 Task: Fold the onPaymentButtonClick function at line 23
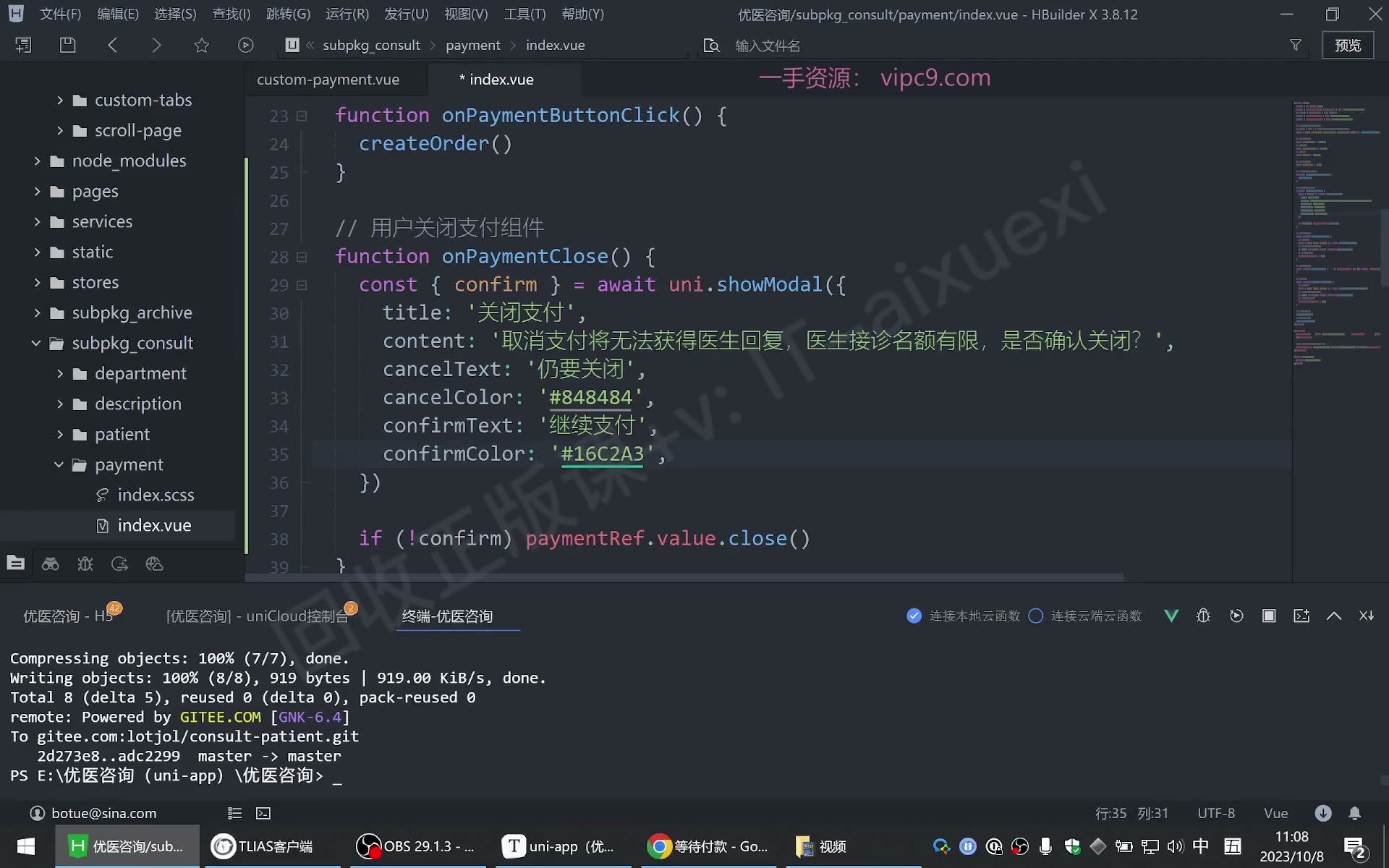coord(302,116)
